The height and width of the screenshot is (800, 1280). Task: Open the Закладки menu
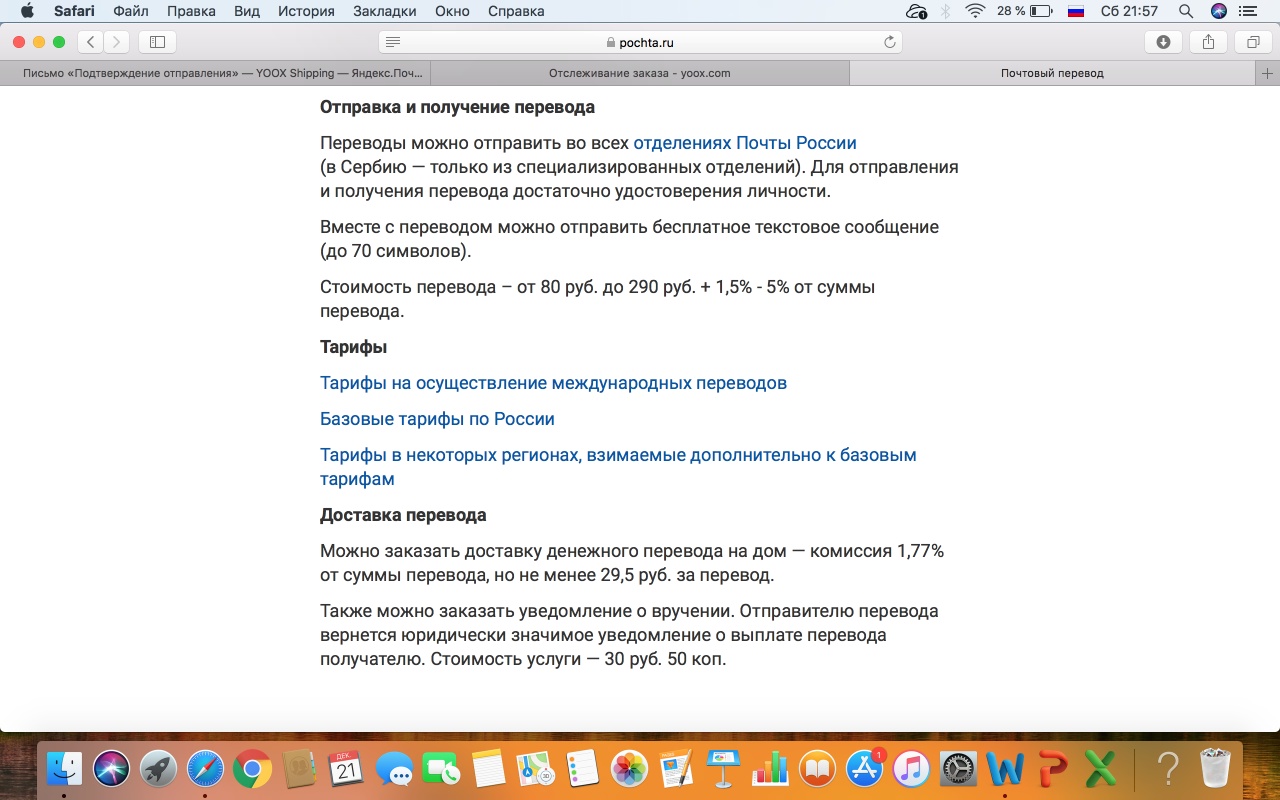point(385,11)
